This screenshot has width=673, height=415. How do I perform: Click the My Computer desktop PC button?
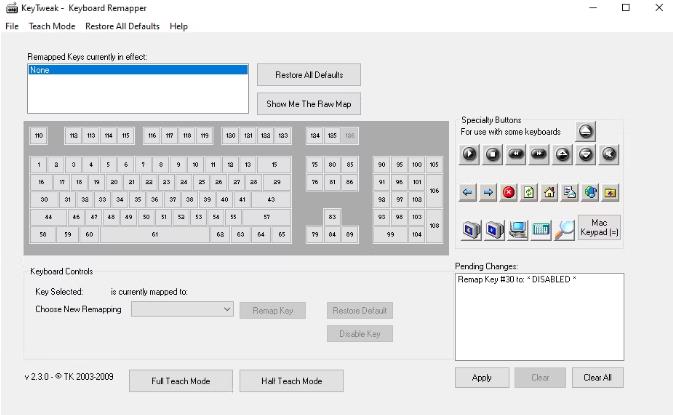point(518,230)
